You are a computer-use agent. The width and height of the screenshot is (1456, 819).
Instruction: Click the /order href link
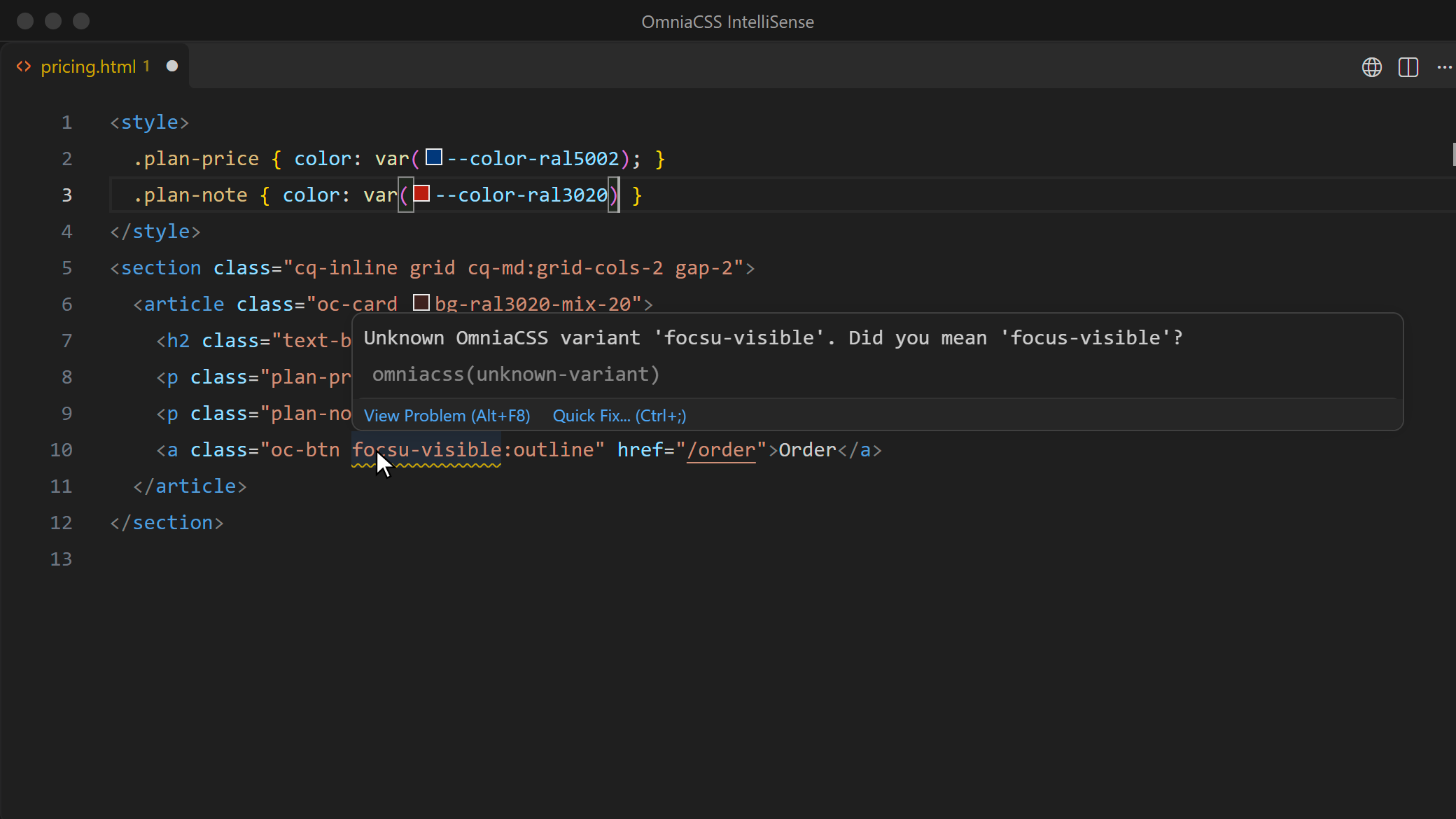[x=721, y=449]
